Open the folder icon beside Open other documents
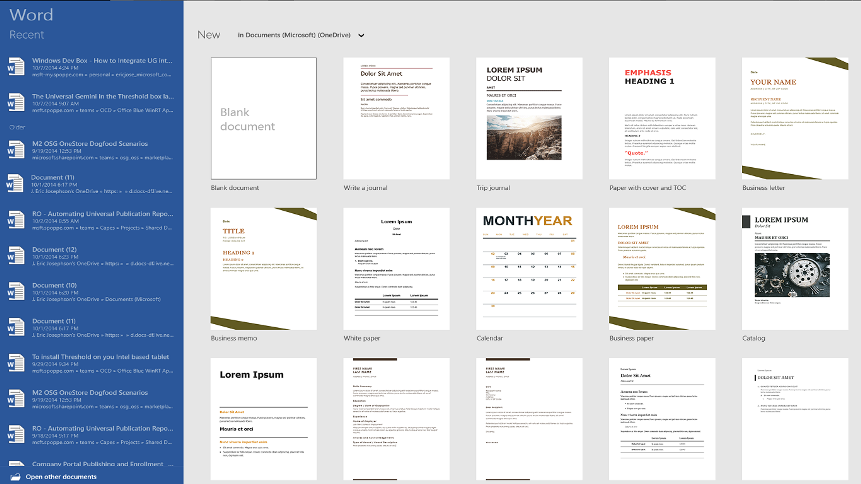The image size is (861, 484). (15, 477)
